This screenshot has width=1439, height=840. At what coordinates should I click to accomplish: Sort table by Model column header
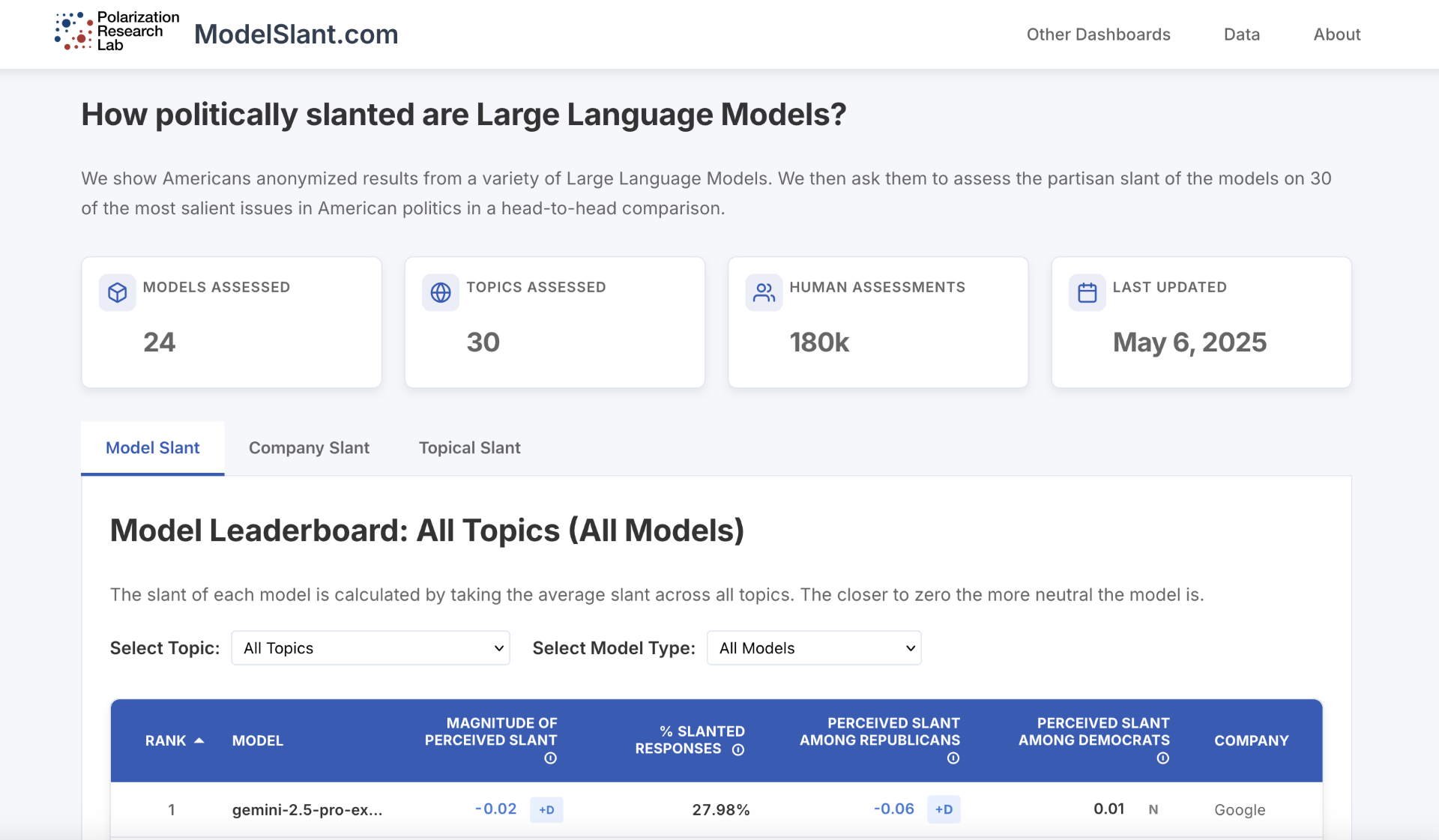(257, 740)
